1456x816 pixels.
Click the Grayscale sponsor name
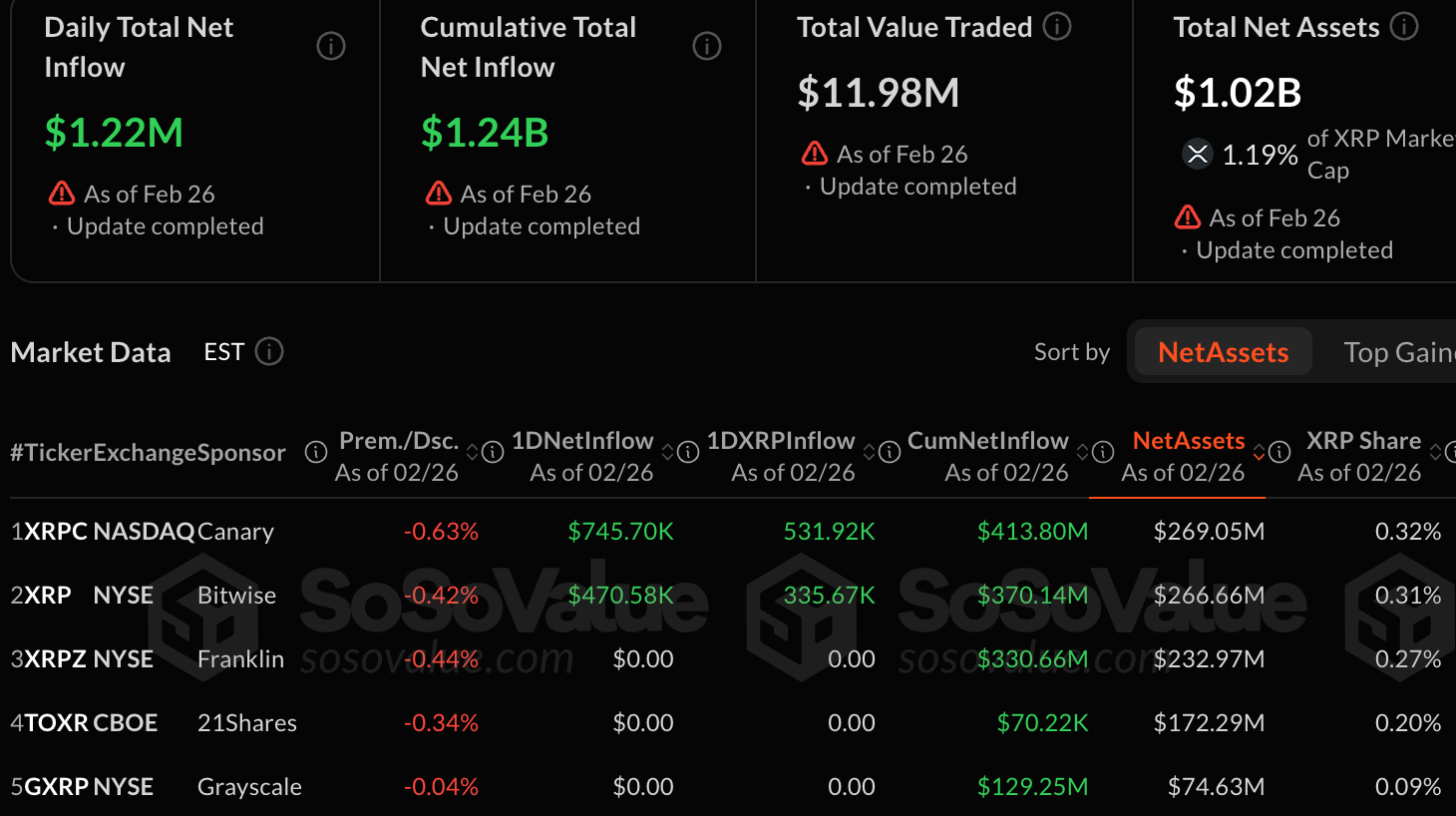pos(249,786)
